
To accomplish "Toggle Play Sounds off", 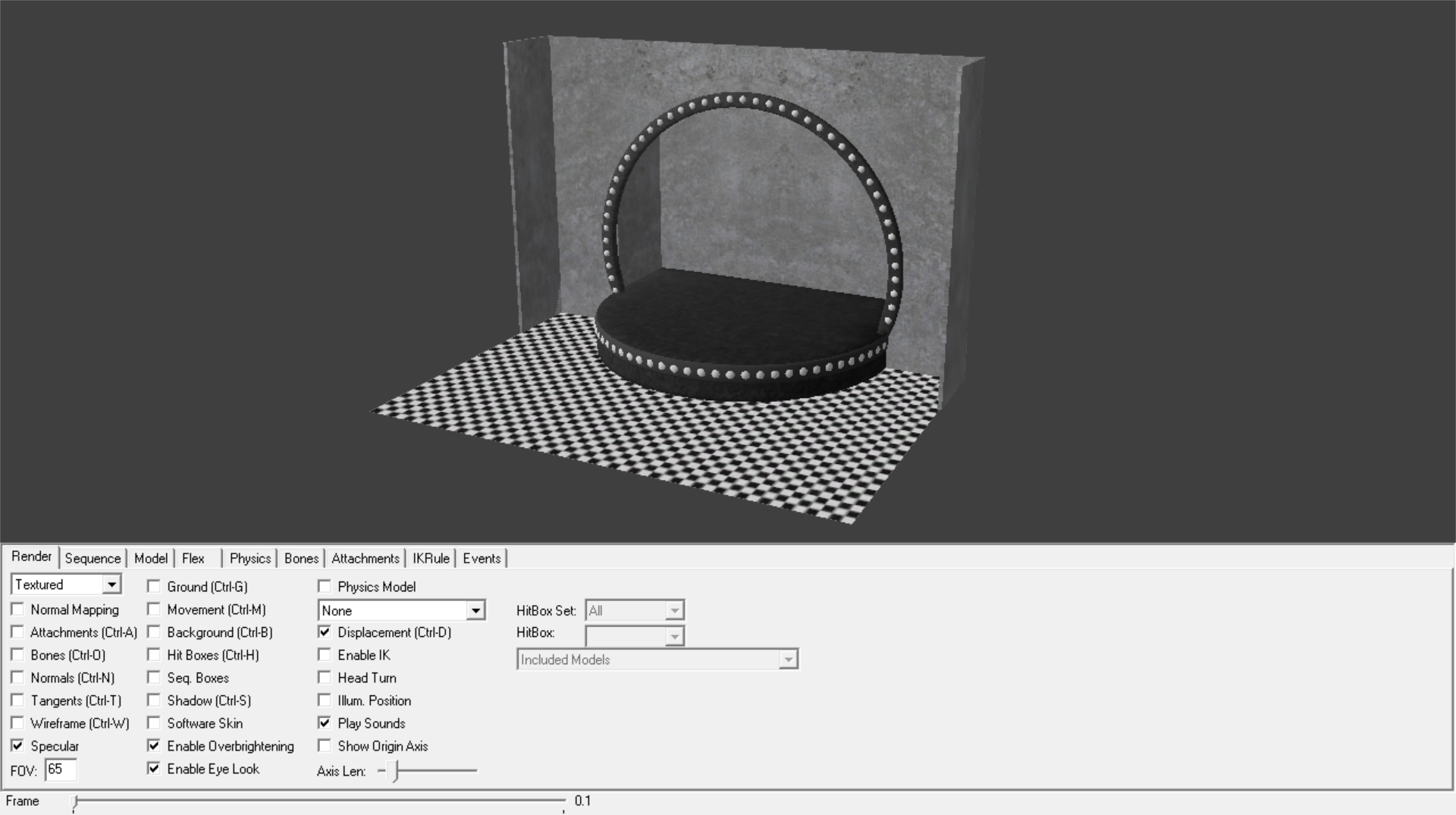I will point(325,723).
